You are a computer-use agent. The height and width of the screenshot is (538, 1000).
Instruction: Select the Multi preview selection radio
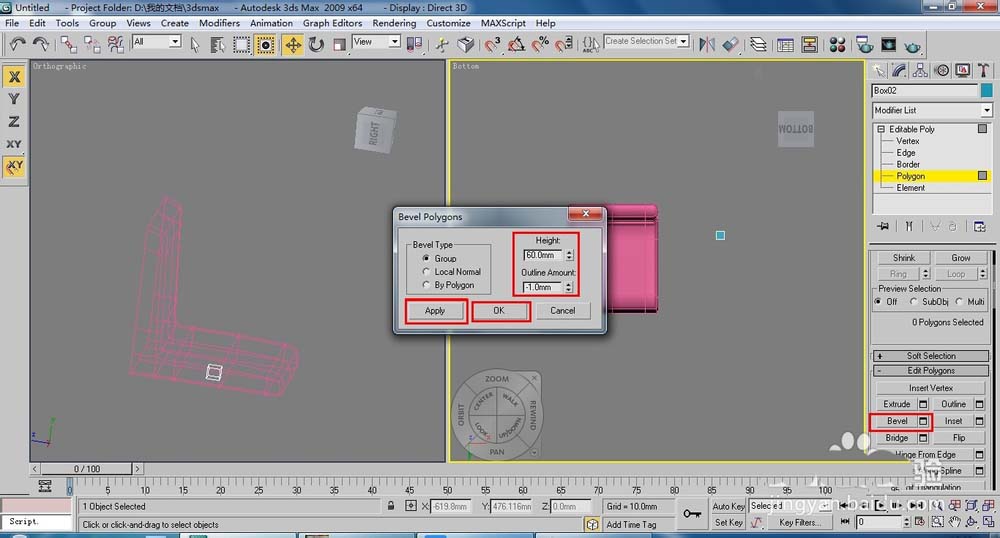(x=959, y=302)
